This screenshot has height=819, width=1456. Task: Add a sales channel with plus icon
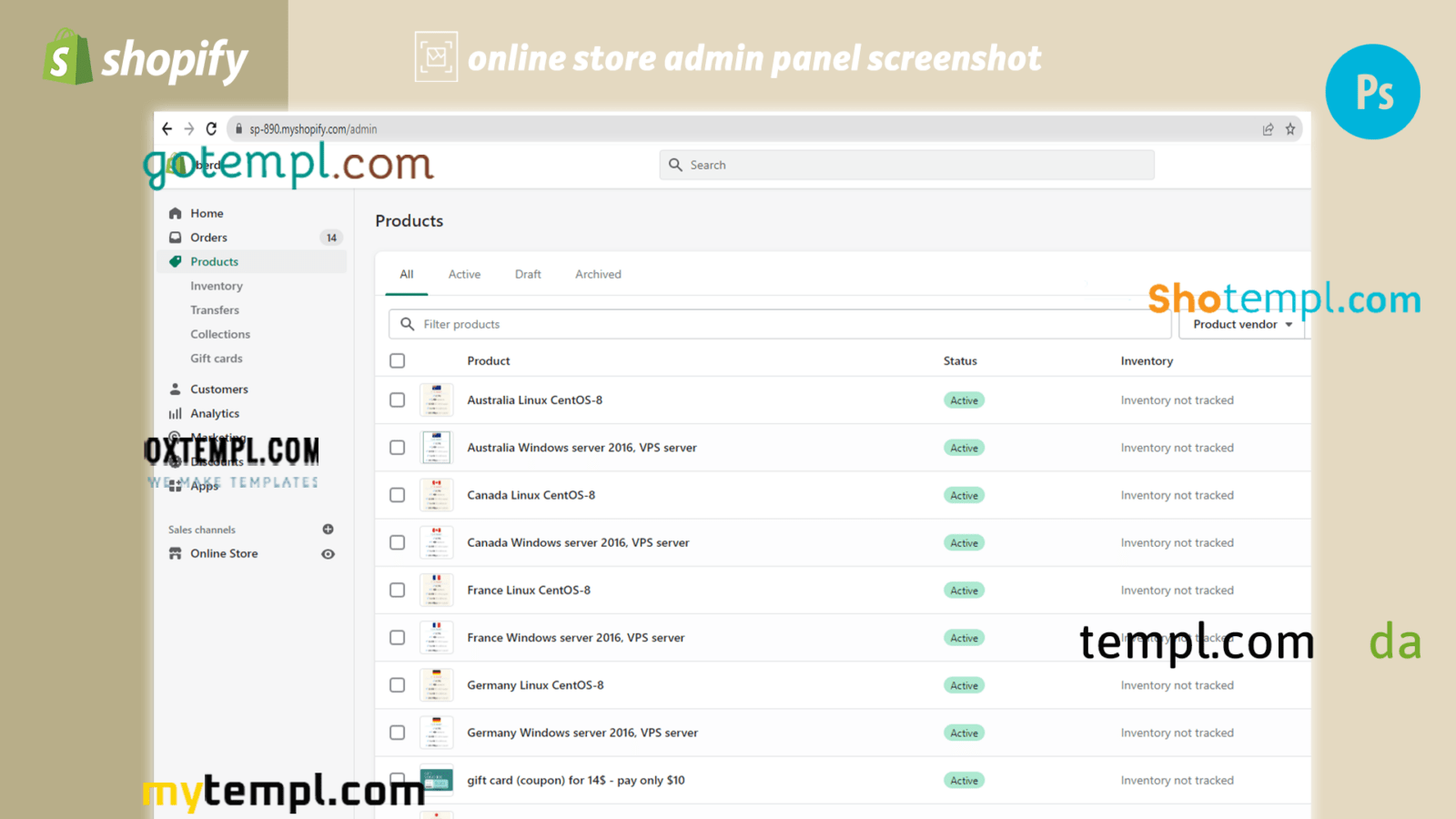tap(328, 529)
